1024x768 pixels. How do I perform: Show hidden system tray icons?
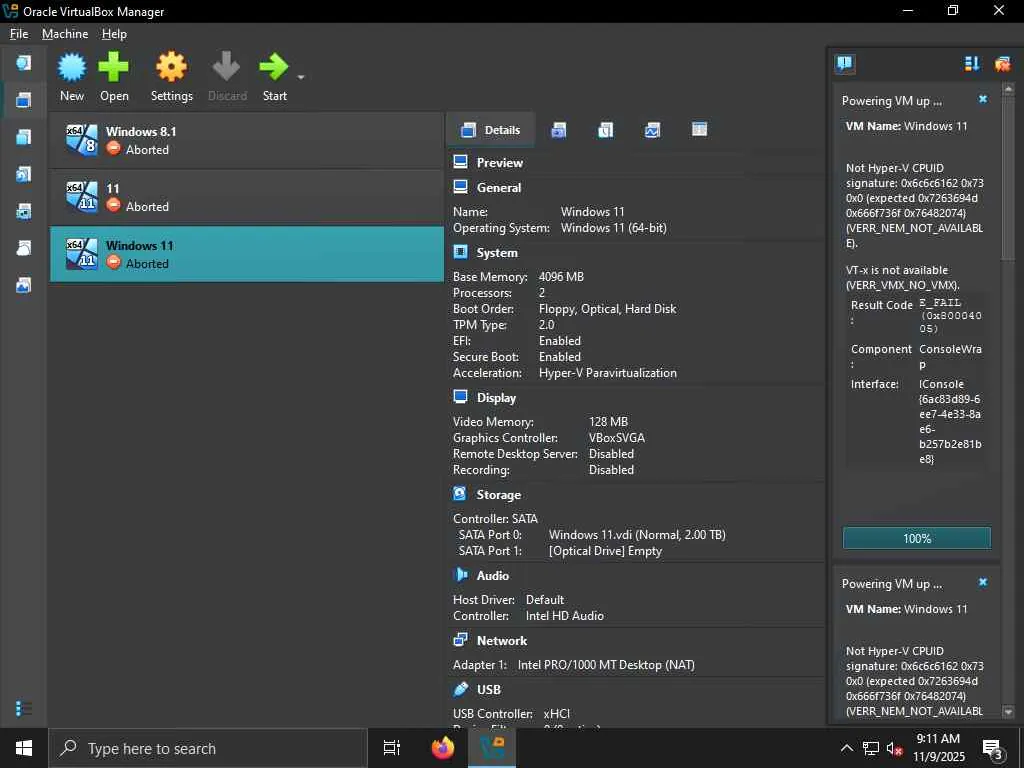click(x=846, y=748)
